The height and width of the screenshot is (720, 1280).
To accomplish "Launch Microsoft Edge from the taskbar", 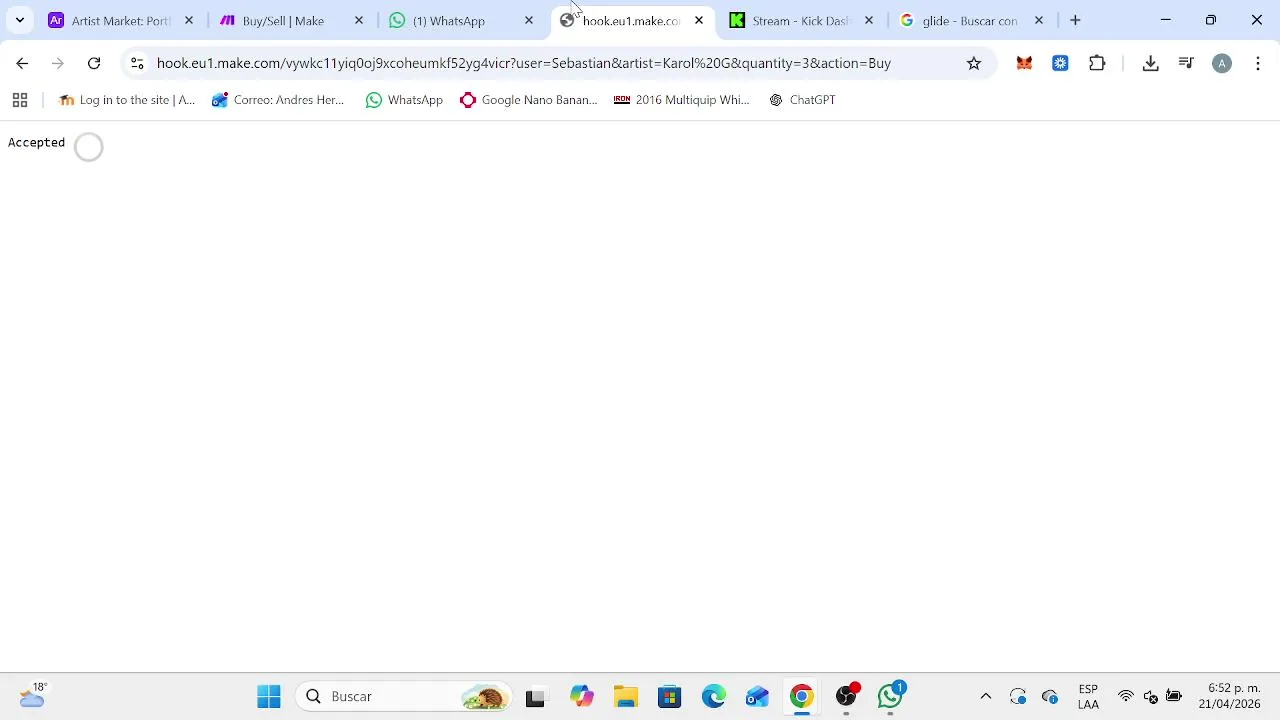I will 714,696.
